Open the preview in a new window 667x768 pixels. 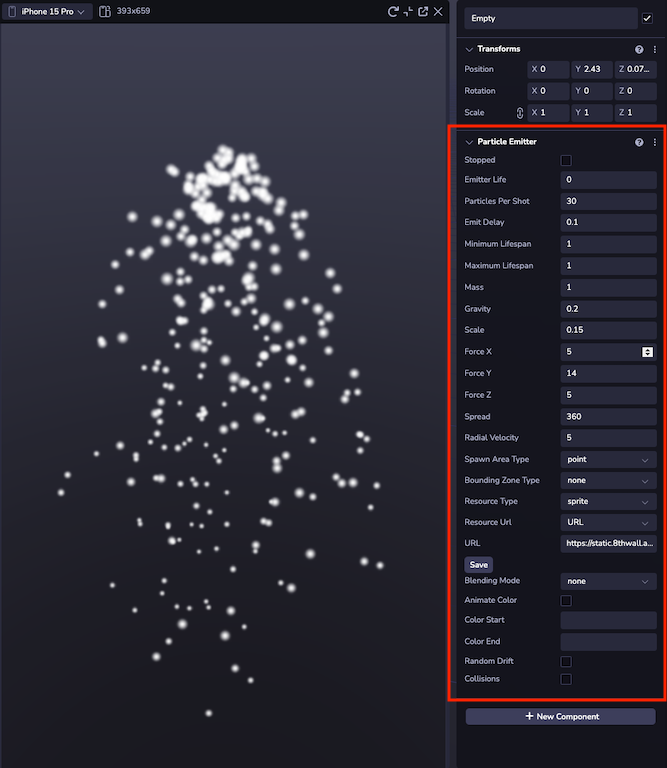coord(423,11)
